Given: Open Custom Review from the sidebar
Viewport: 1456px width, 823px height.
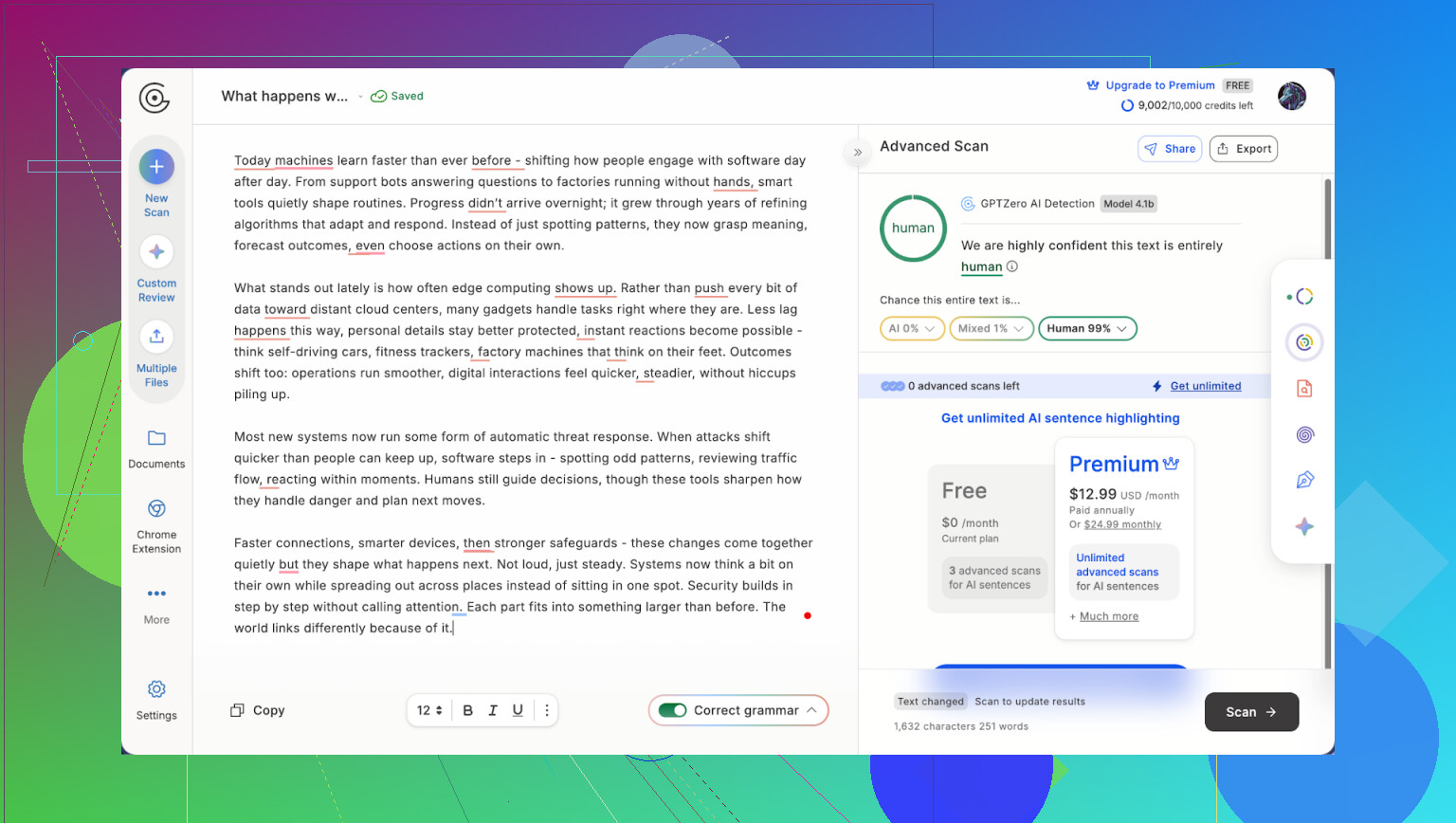Looking at the screenshot, I should click(x=156, y=252).
